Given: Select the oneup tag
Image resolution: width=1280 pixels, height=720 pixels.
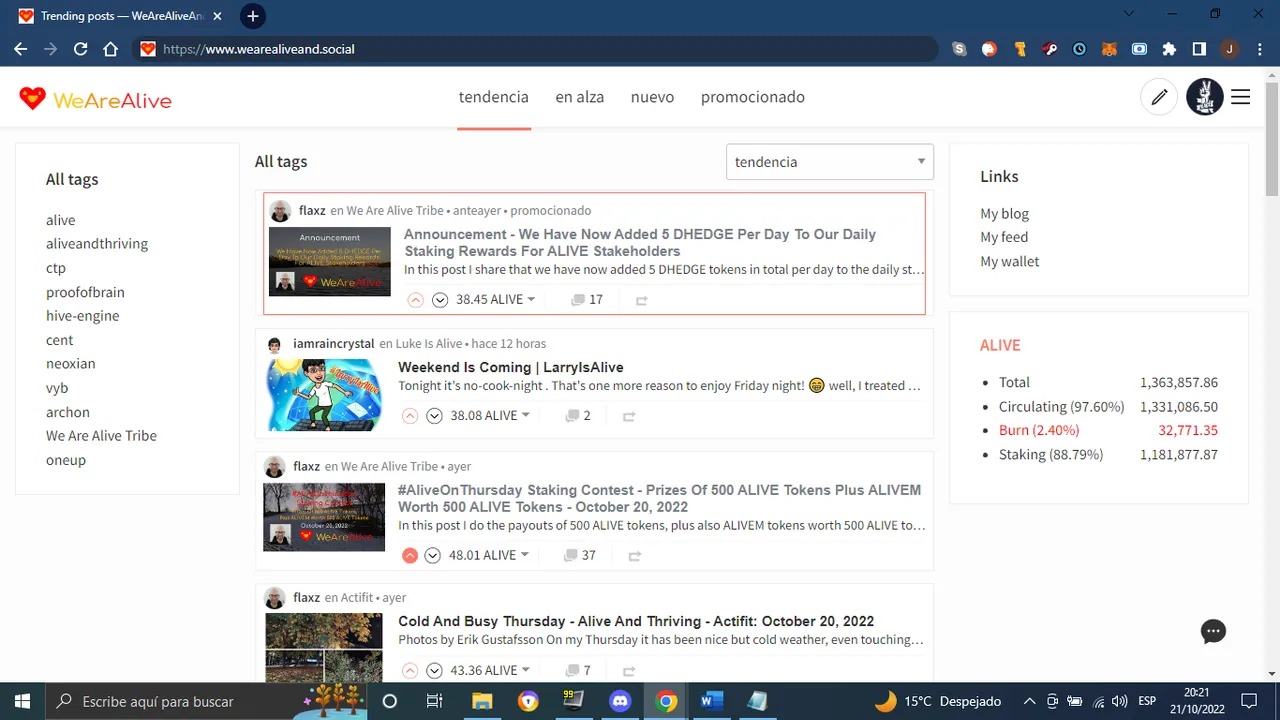Looking at the screenshot, I should pos(66,460).
